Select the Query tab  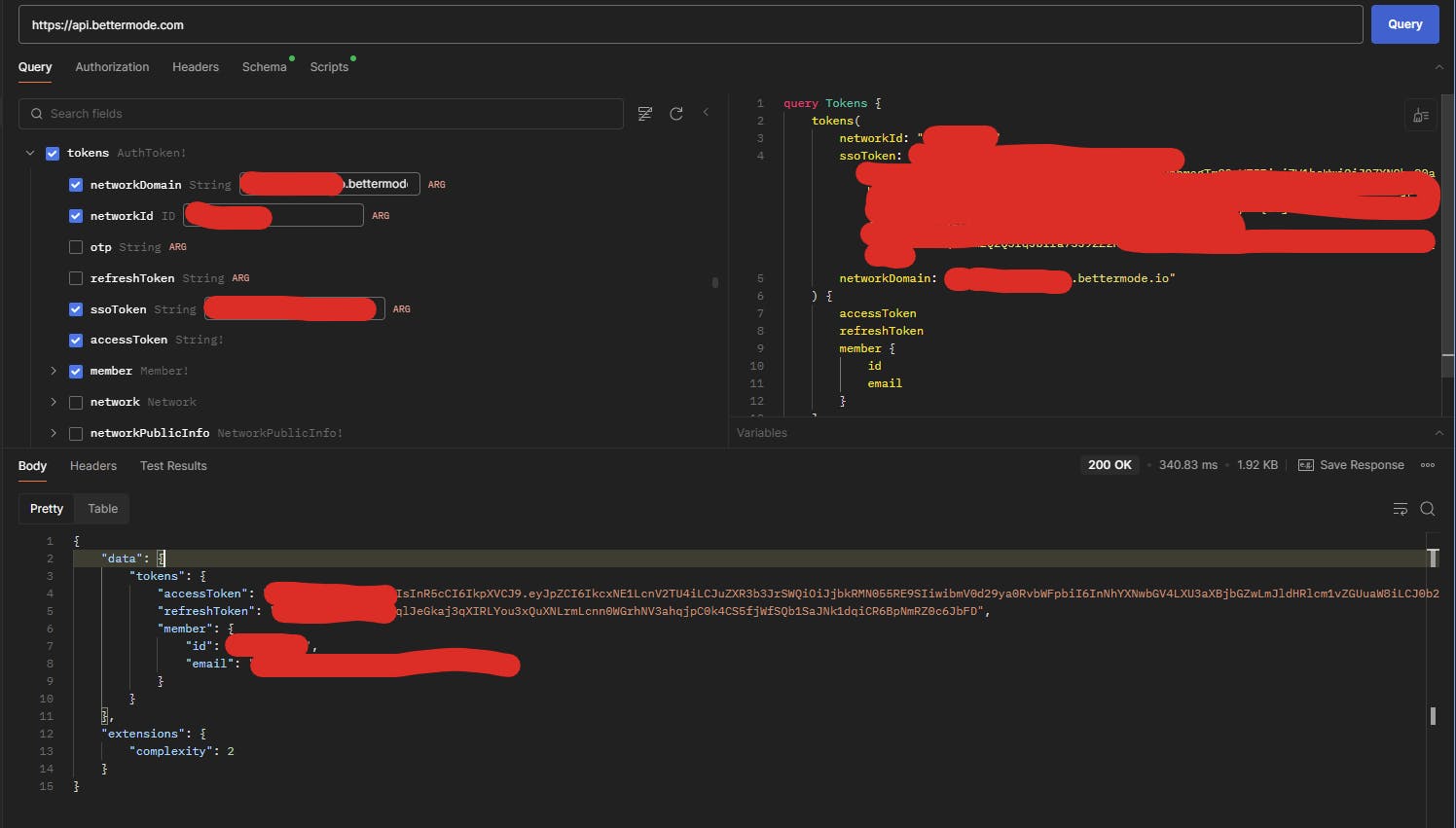tap(35, 67)
